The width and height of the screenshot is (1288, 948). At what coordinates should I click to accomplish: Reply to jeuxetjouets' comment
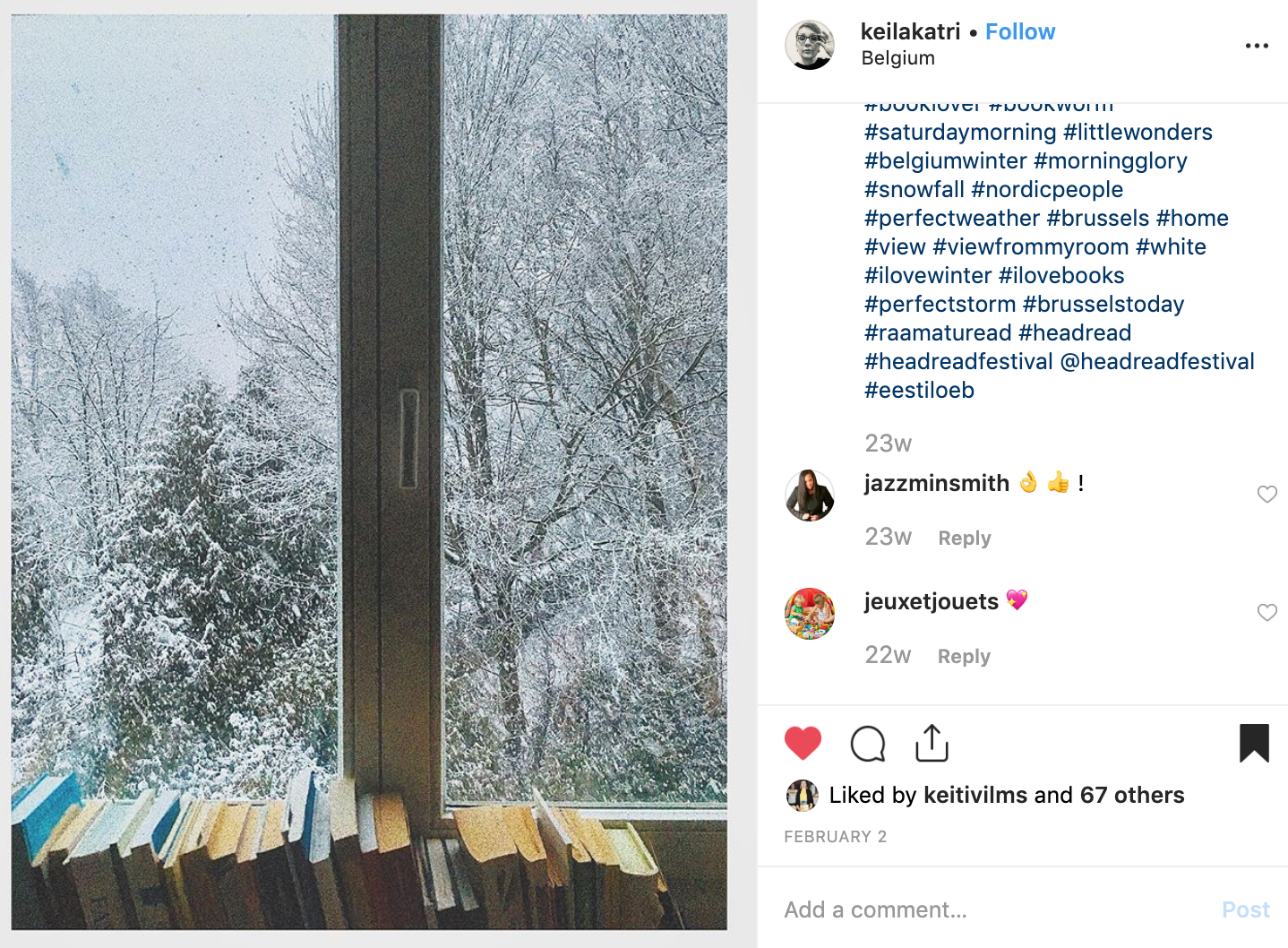pyautogui.click(x=964, y=657)
